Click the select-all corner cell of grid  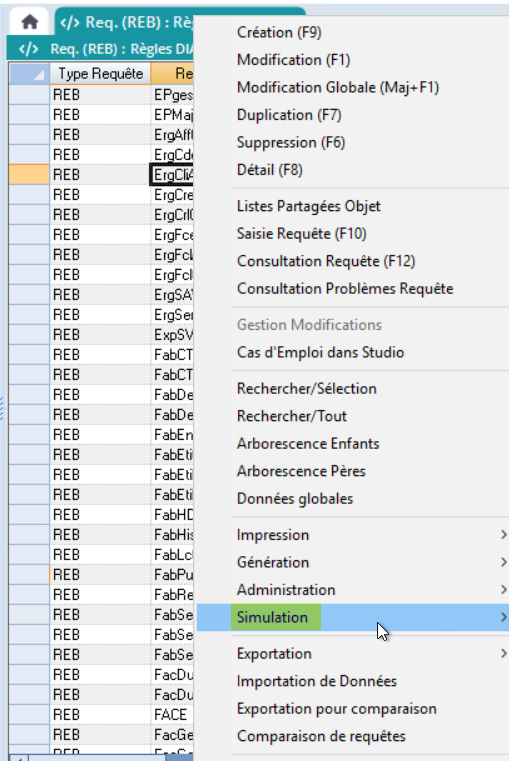click(29, 73)
